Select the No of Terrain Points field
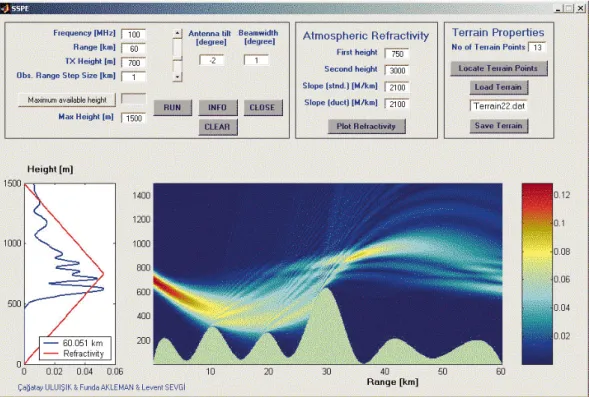This screenshot has width=589, height=397. tap(537, 47)
